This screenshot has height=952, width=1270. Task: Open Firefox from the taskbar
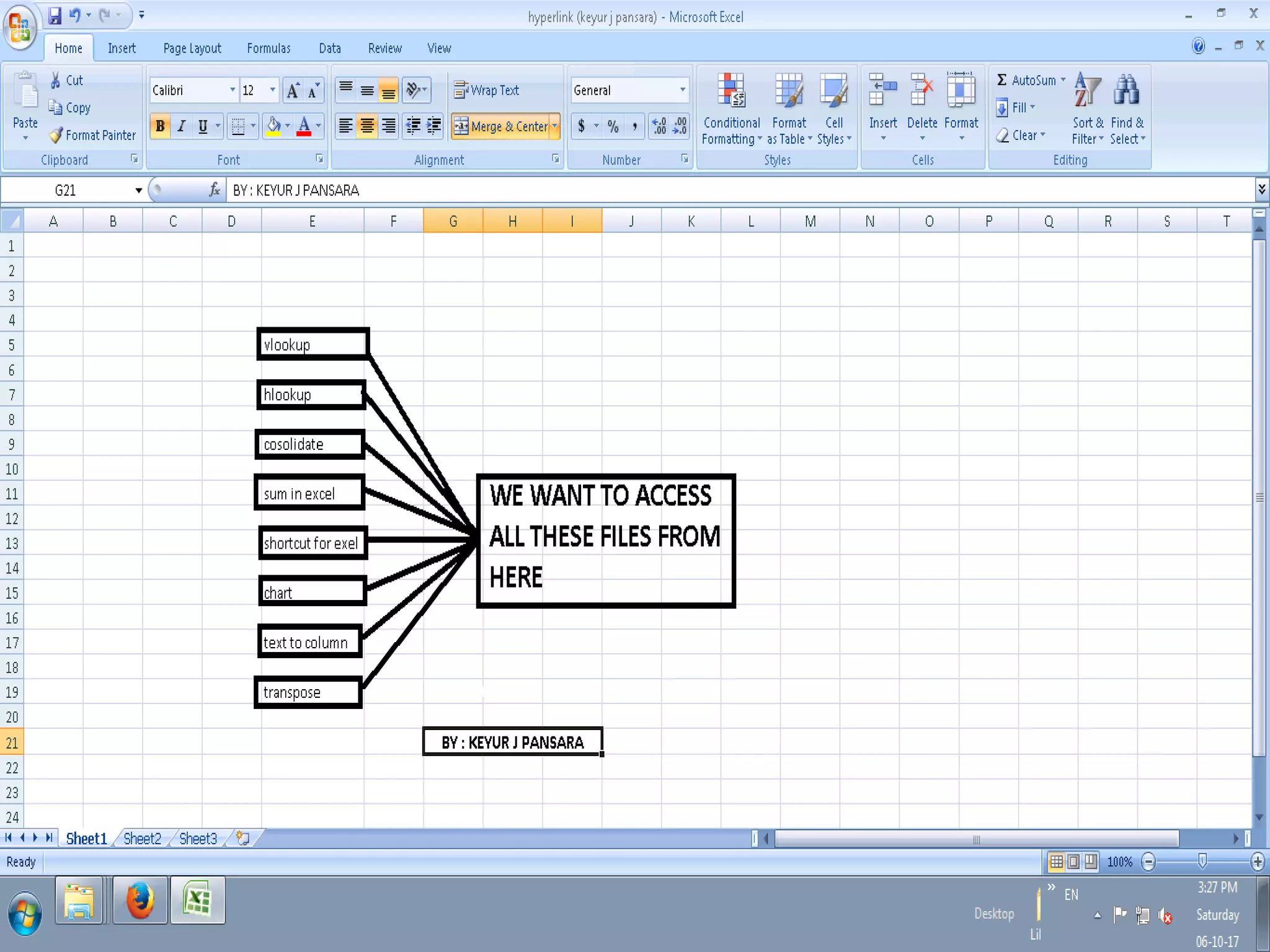click(x=140, y=900)
